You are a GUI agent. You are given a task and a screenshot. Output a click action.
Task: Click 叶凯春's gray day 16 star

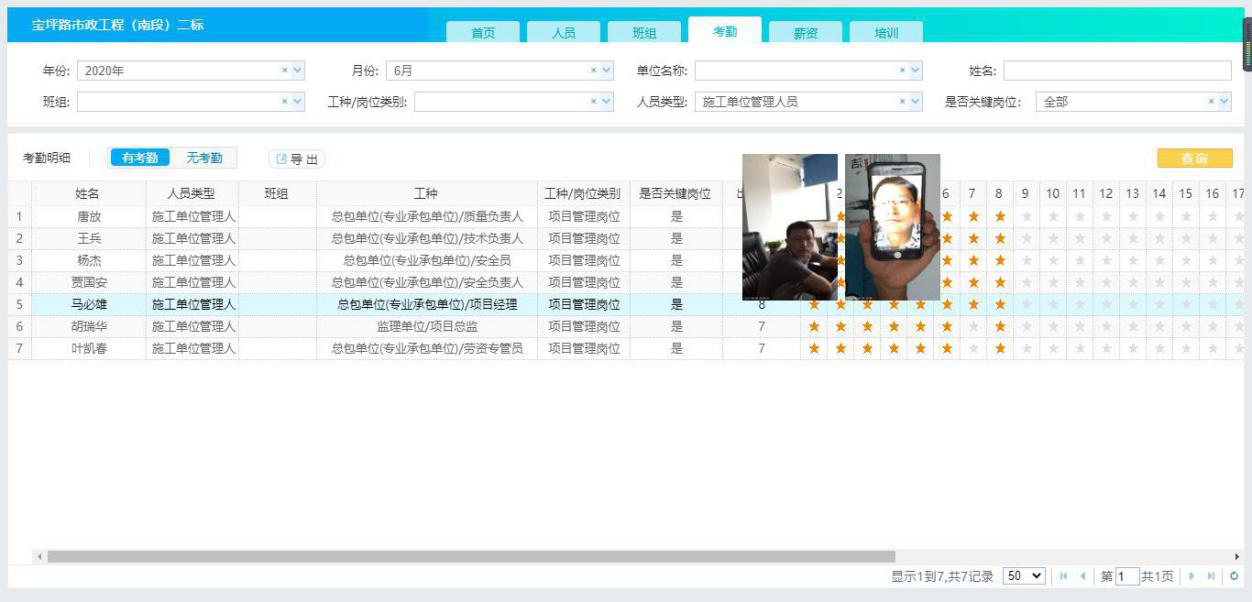[x=1212, y=348]
